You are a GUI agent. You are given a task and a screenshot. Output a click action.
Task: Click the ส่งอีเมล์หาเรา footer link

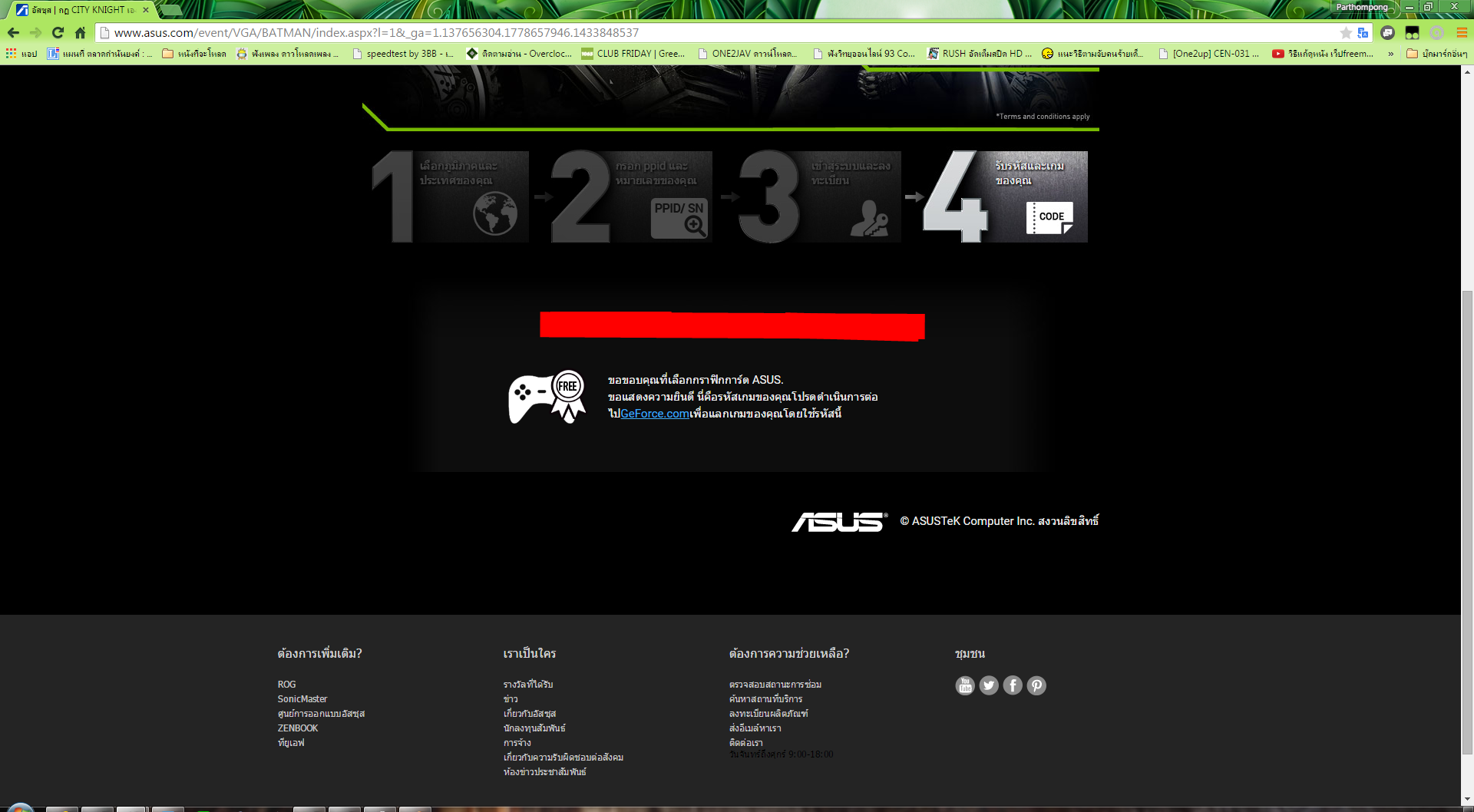click(755, 728)
